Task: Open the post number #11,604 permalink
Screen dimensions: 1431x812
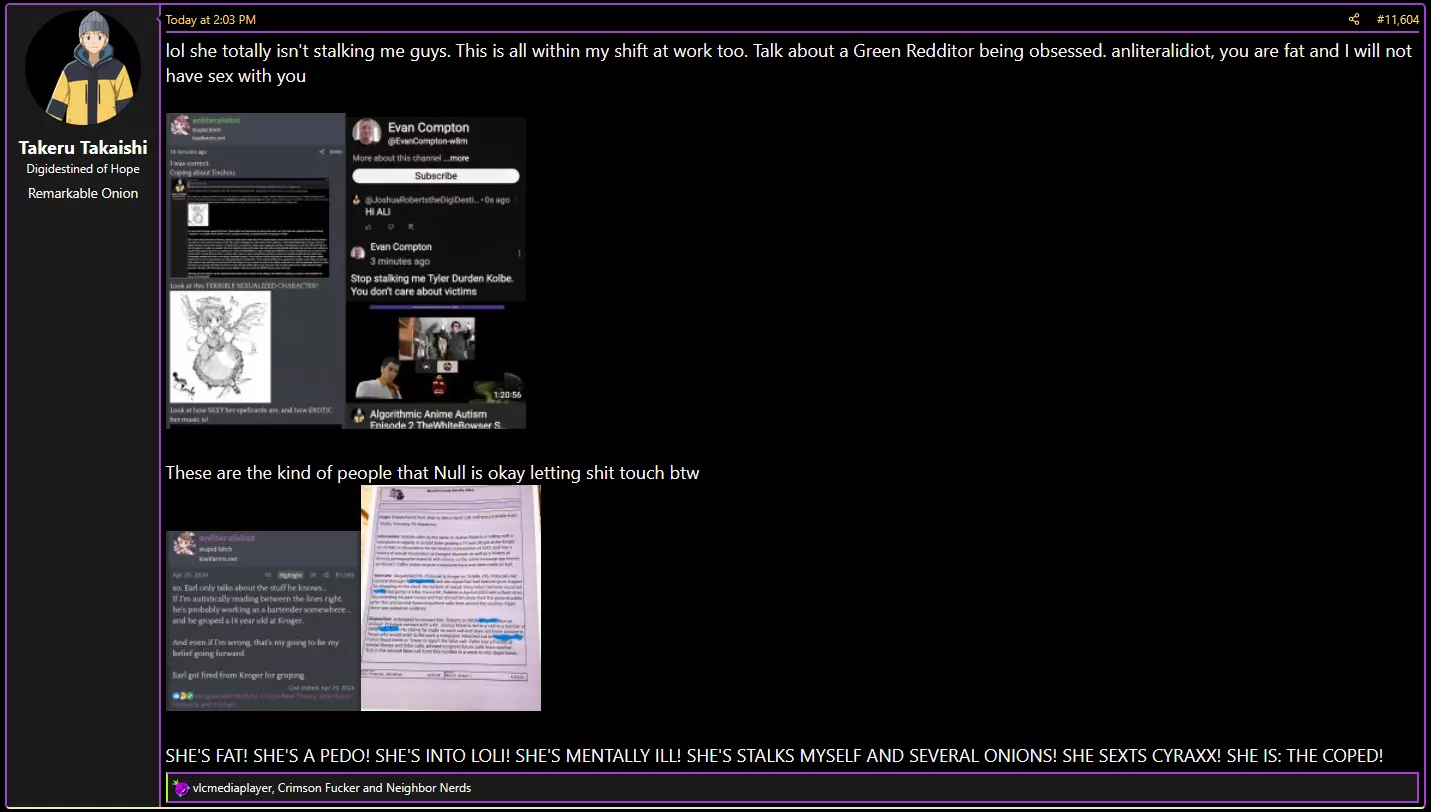Action: [1397, 19]
